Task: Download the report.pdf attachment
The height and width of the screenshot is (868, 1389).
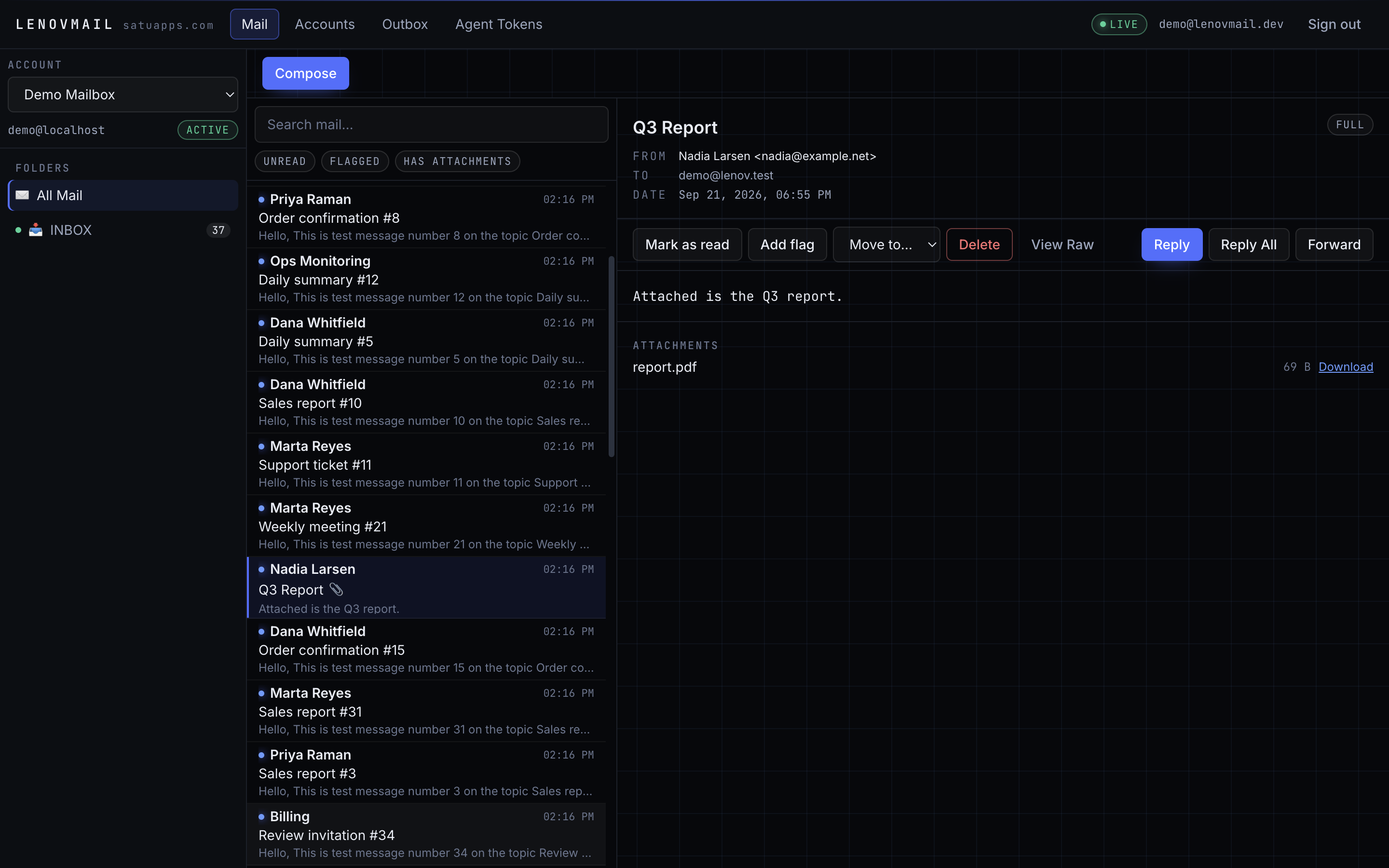Action: coord(1346,367)
